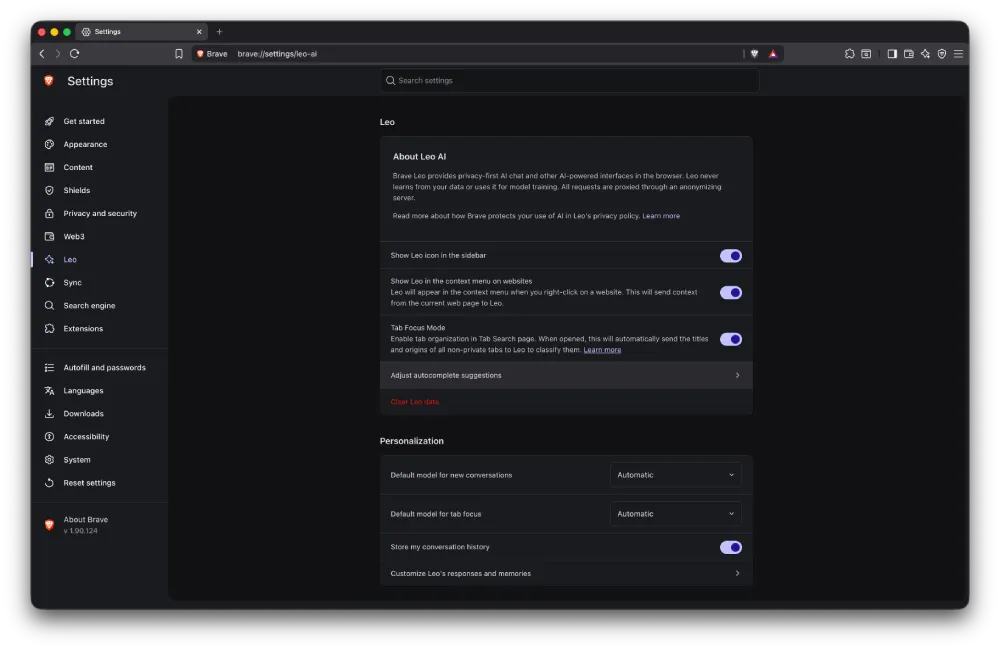Open About Brave version entry

click(x=85, y=525)
